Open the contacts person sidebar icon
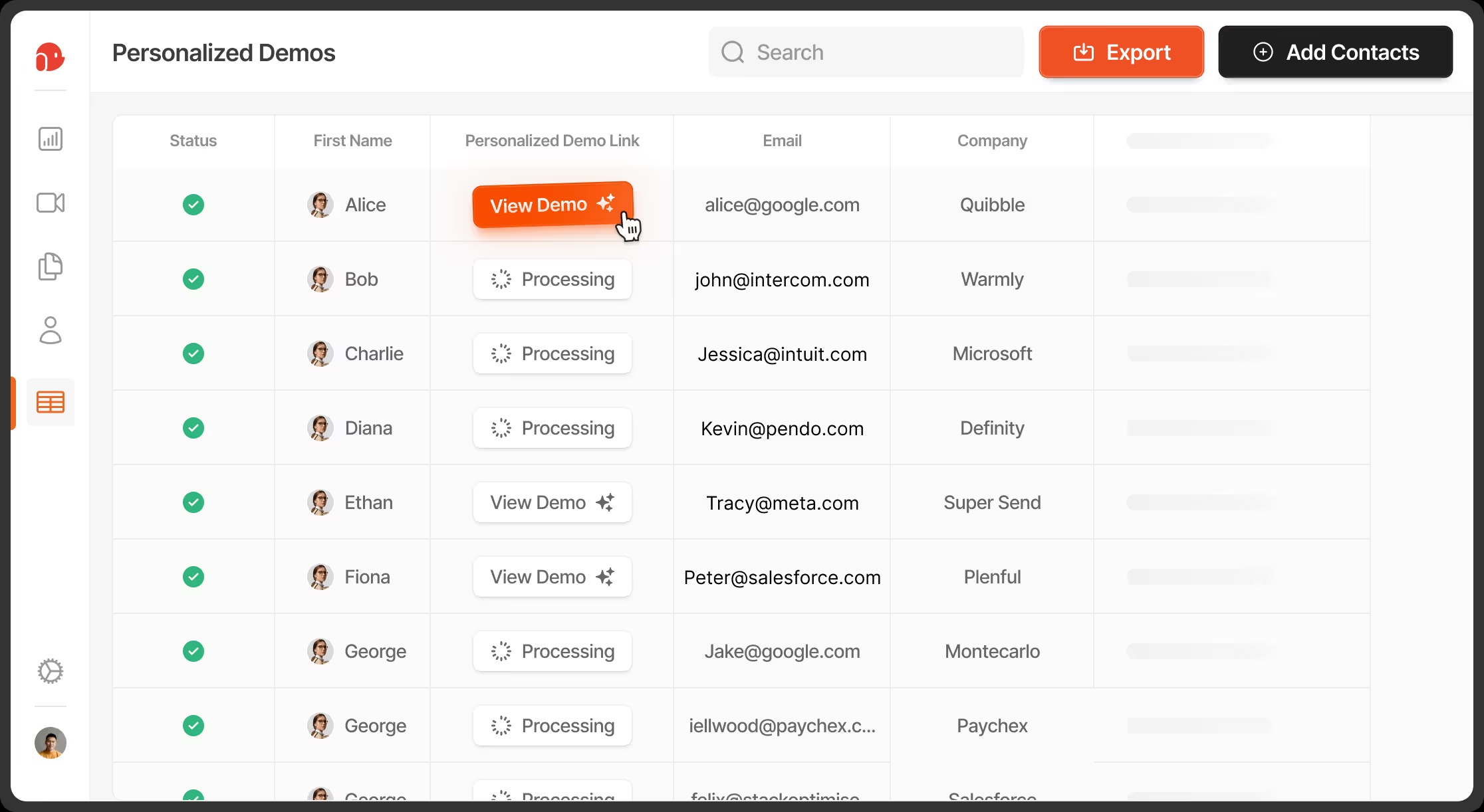 (x=51, y=330)
